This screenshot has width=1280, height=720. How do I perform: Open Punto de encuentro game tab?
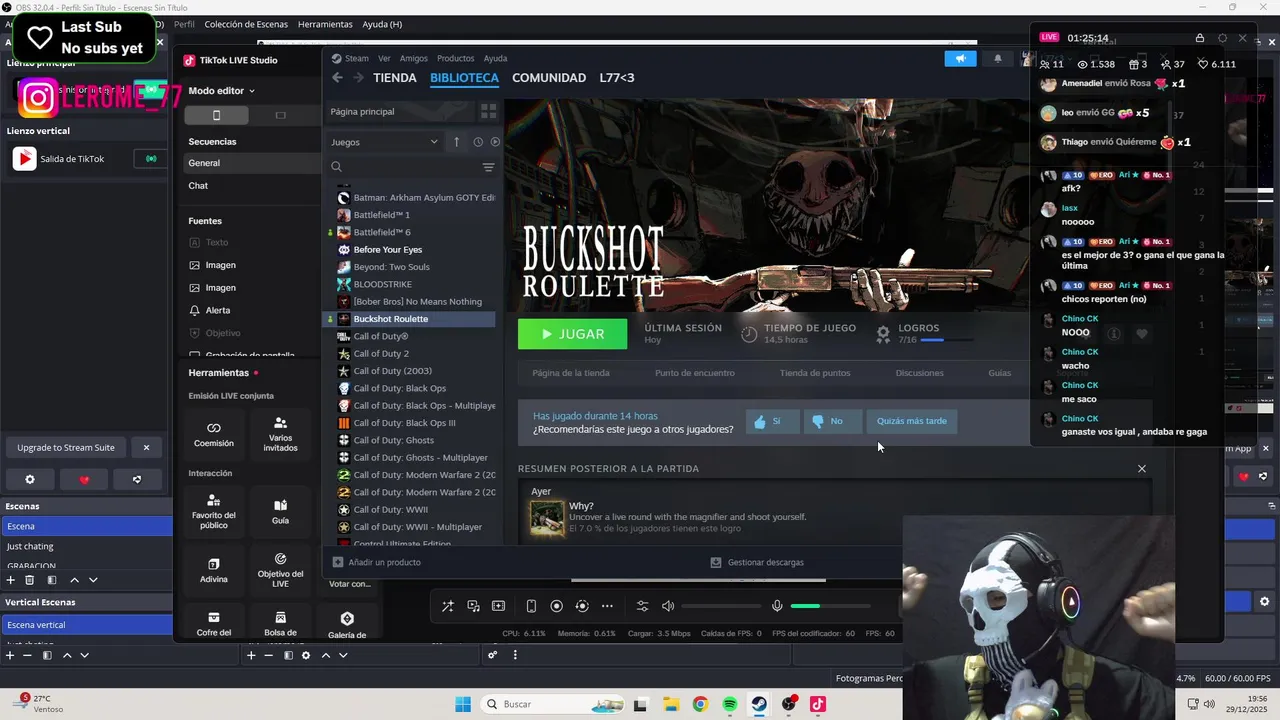[695, 373]
